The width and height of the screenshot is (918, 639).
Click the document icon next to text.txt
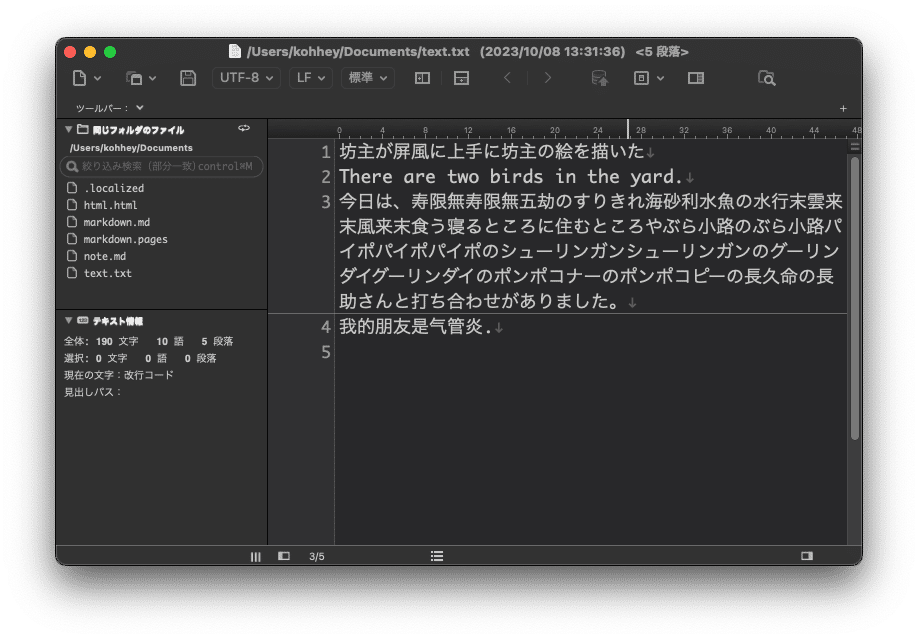click(72, 272)
